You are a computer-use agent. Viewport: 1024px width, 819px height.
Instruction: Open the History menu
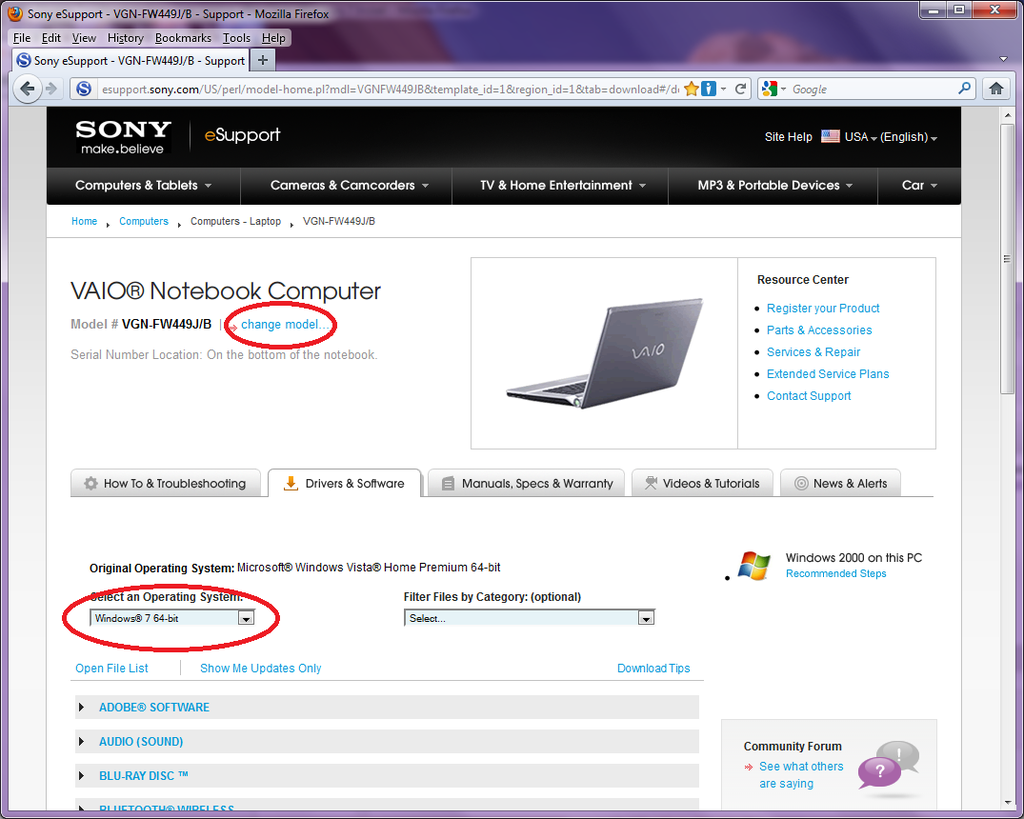click(125, 38)
